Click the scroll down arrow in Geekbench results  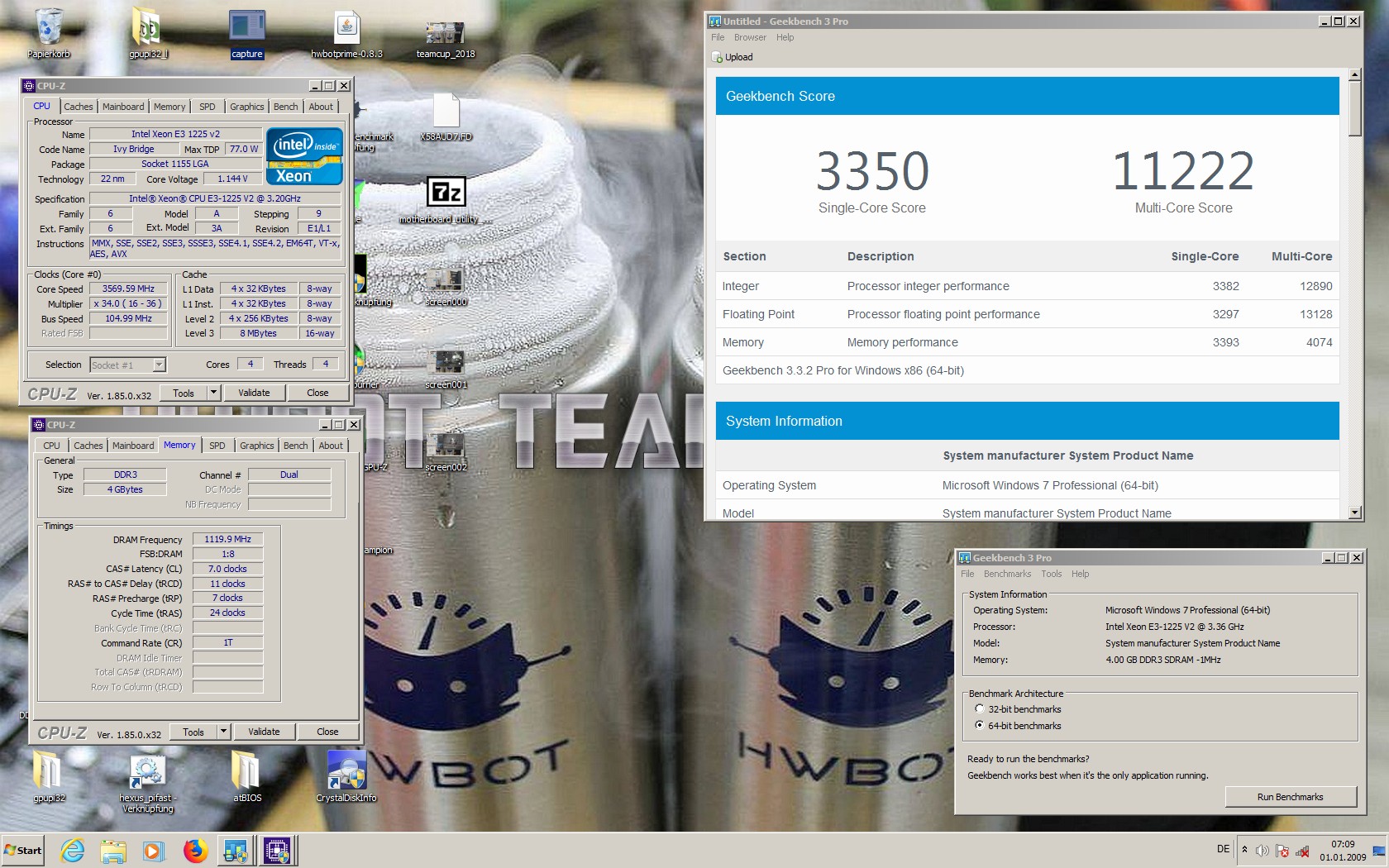[x=1354, y=513]
